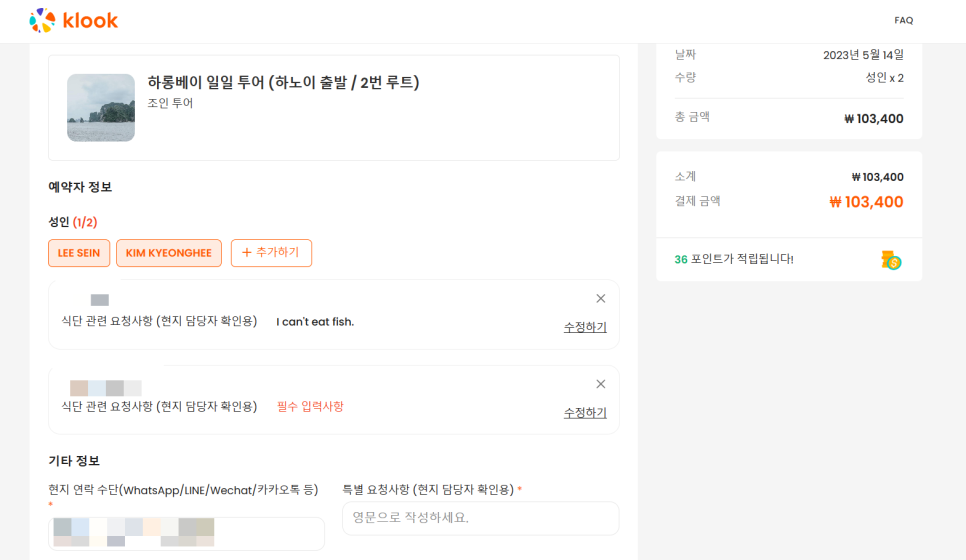Click the Klook logo

[73, 20]
